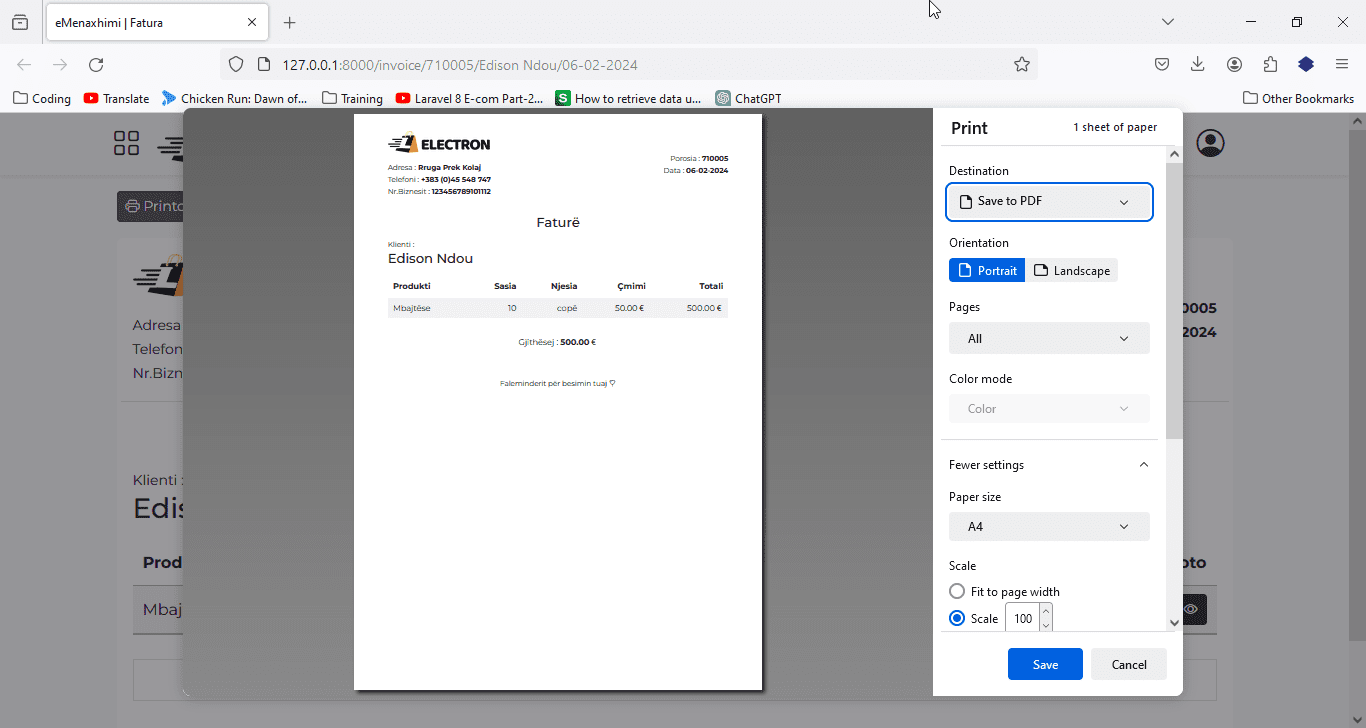Image resolution: width=1366 pixels, height=728 pixels.
Task: Bookmark this page with the star icon
Action: pos(1021,65)
